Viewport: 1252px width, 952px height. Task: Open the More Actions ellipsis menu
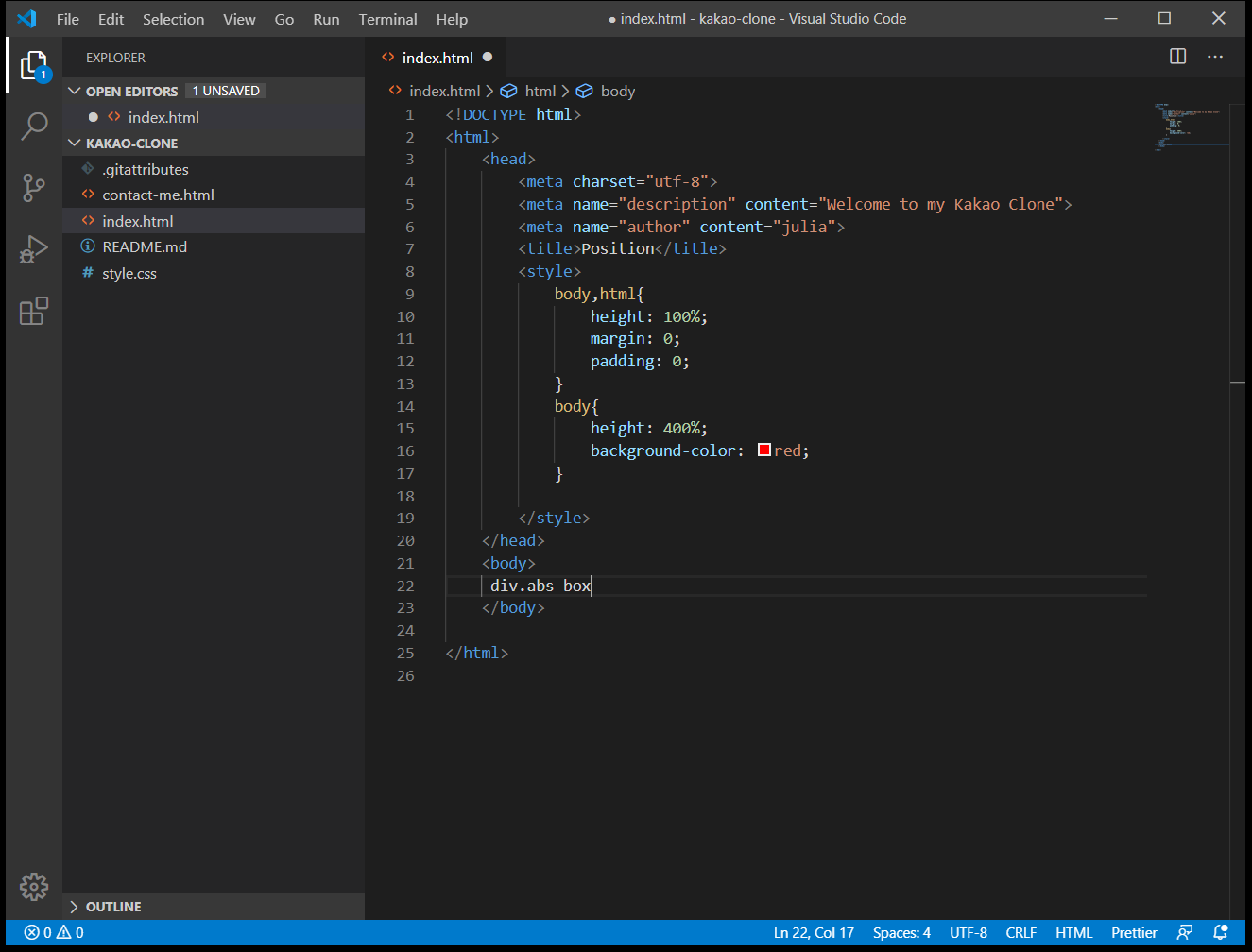pyautogui.click(x=1215, y=57)
